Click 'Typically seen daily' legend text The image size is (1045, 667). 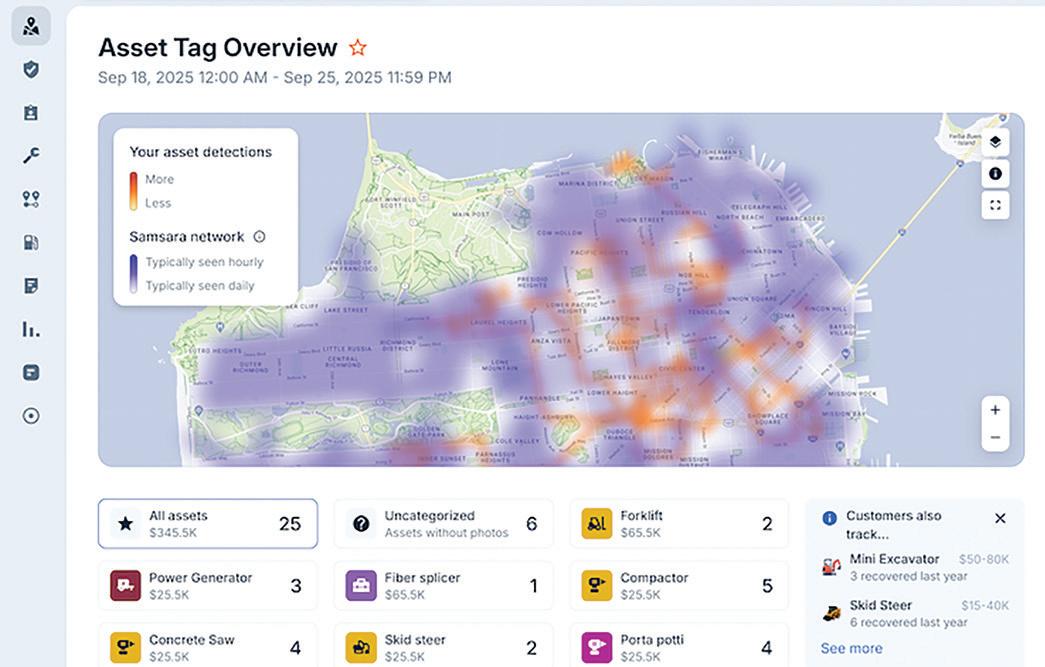click(x=200, y=285)
